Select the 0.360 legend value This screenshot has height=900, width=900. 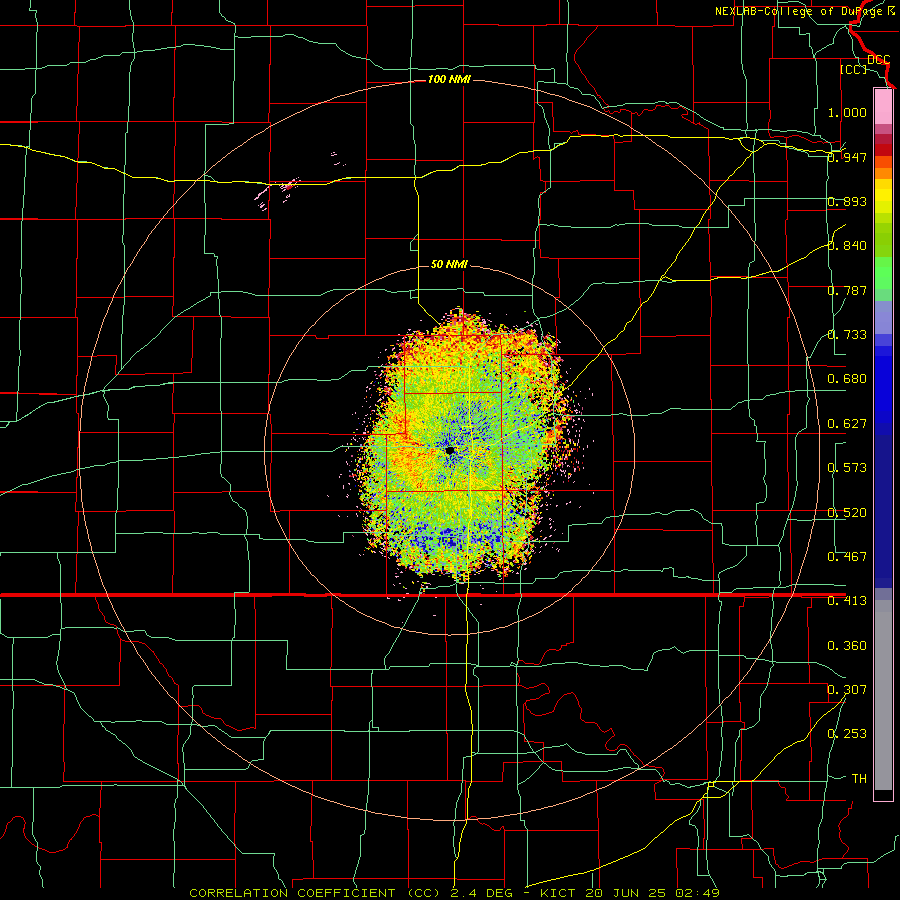[x=847, y=646]
